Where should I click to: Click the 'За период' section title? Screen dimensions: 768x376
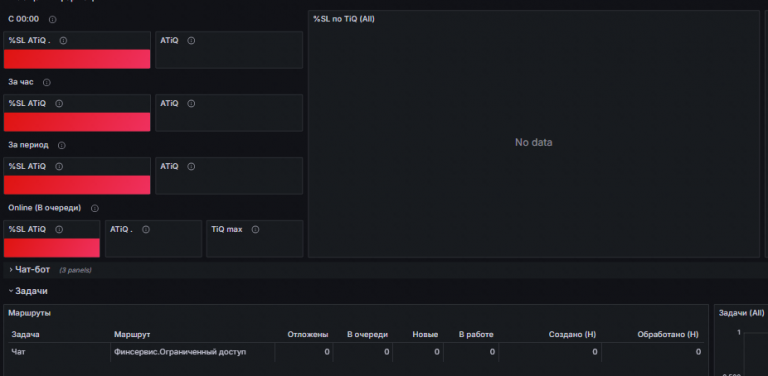pyautogui.click(x=28, y=145)
